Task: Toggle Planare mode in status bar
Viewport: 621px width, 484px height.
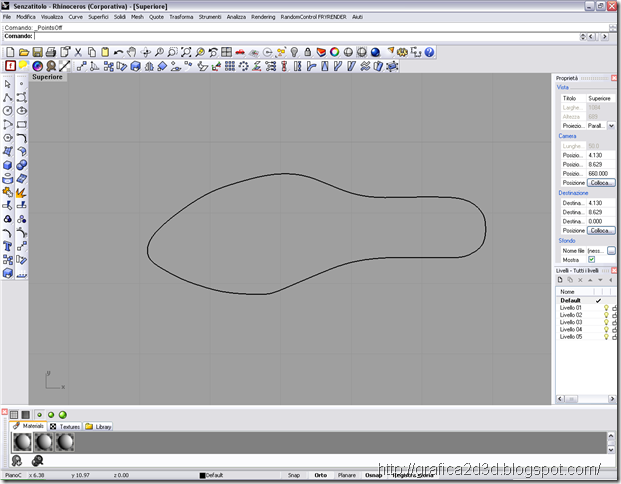Action: (x=347, y=475)
